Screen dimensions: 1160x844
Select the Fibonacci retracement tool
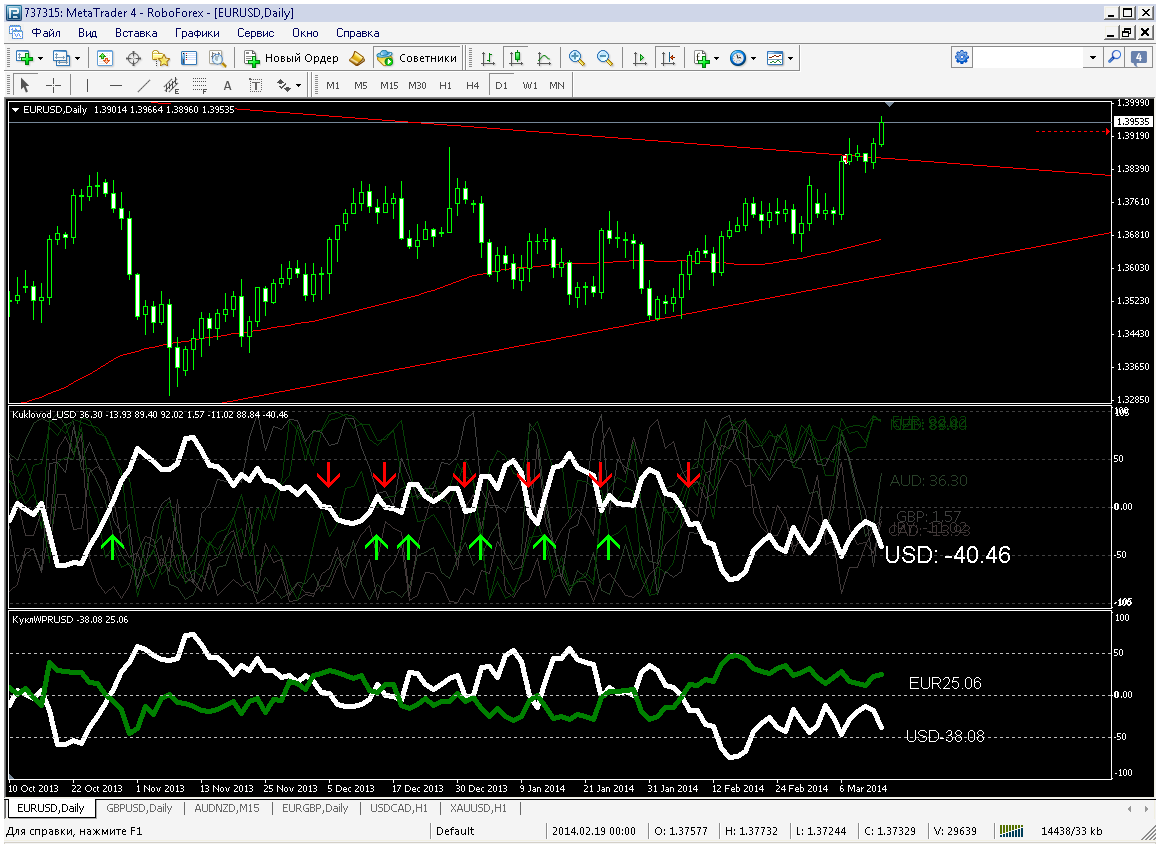(200, 85)
